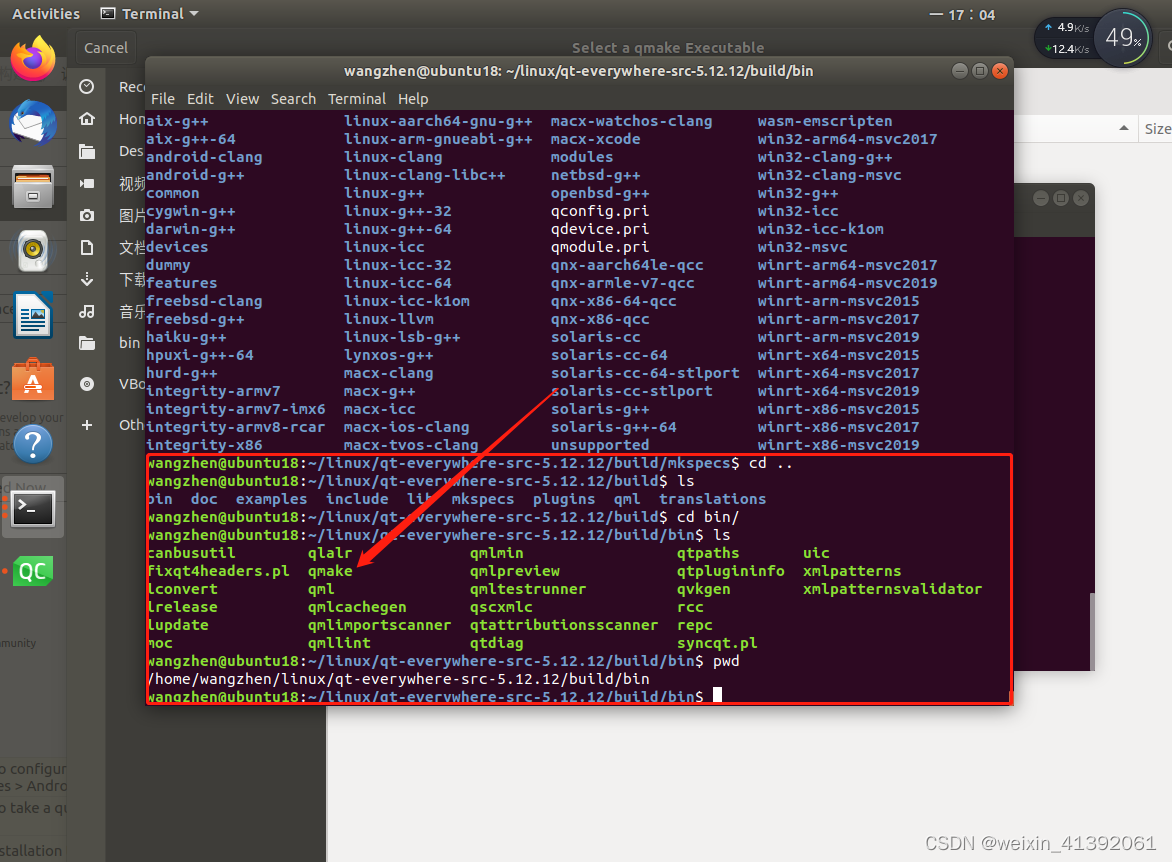The image size is (1172, 862).
Task: Select Activities in the top-left corner
Action: pyautogui.click(x=45, y=13)
